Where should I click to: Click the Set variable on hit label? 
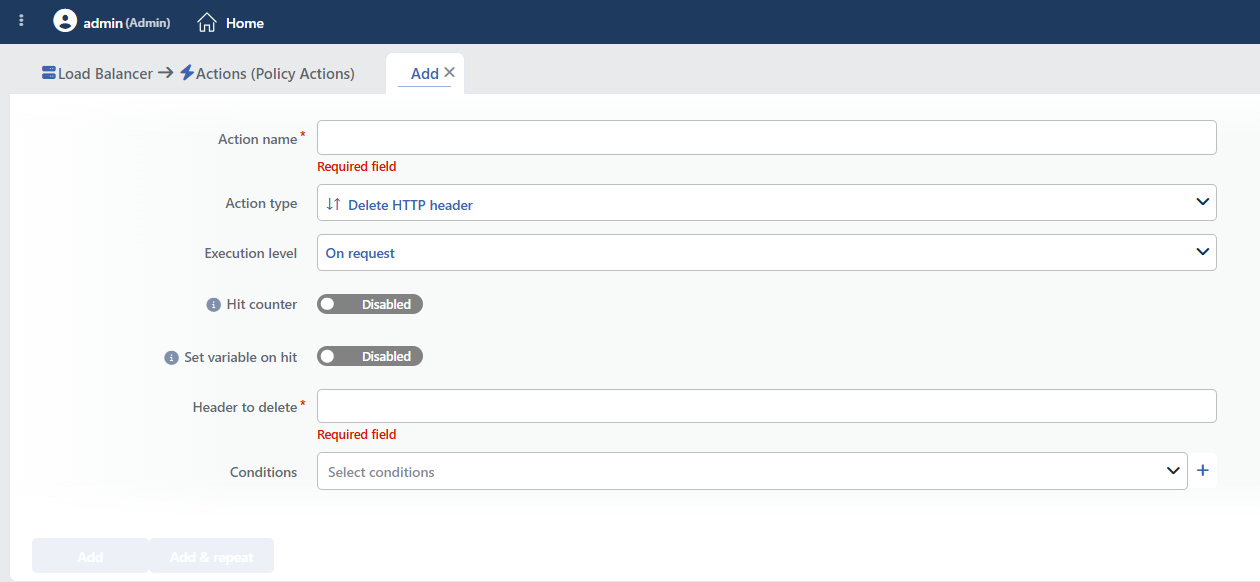click(x=241, y=356)
